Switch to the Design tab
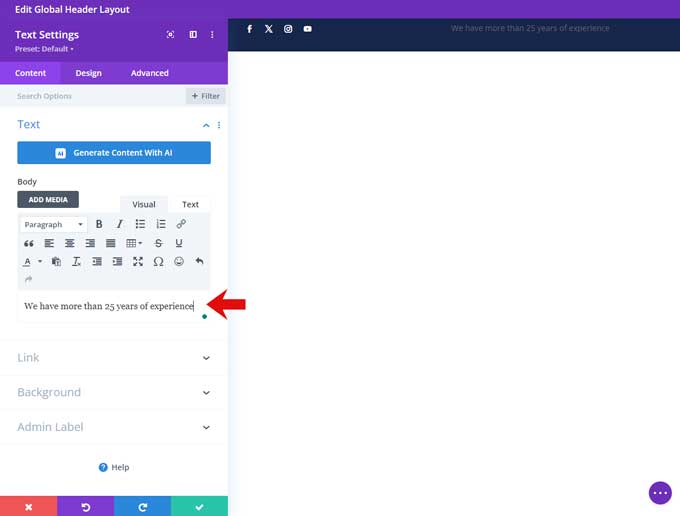The width and height of the screenshot is (680, 516). 88,73
